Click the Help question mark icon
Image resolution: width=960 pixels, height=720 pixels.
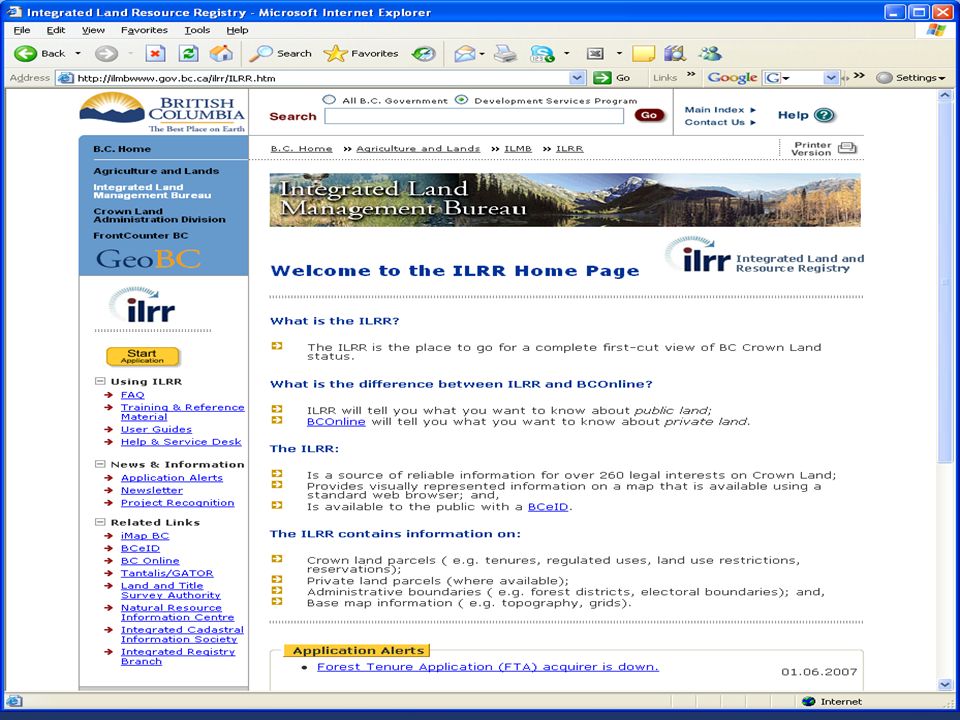pos(824,115)
